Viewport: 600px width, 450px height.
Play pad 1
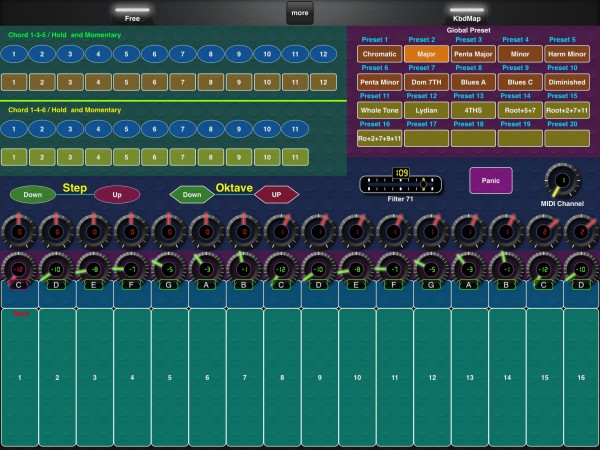click(x=20, y=377)
